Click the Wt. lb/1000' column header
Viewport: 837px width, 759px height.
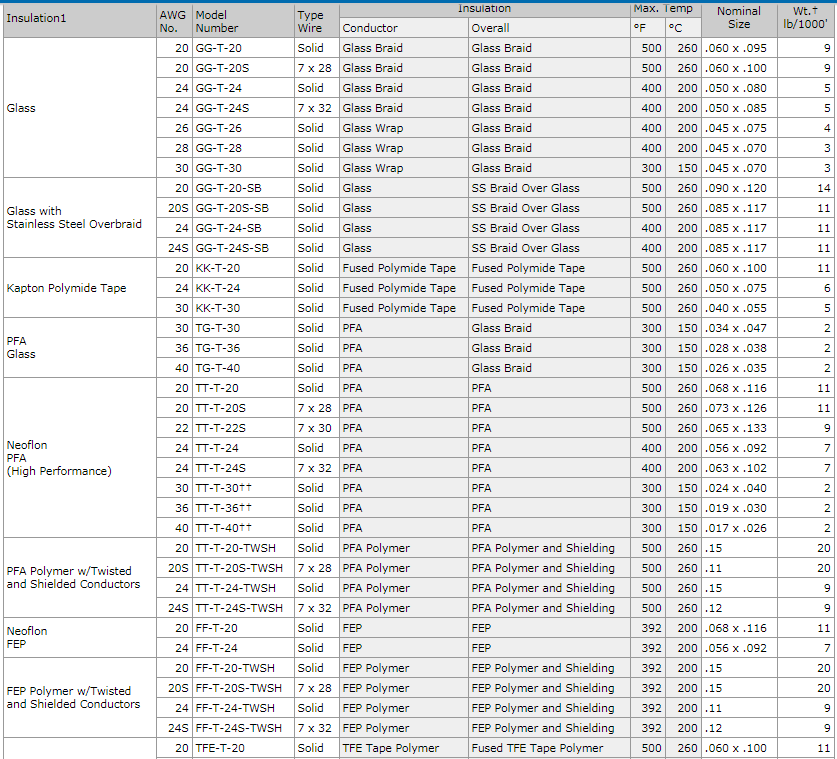click(806, 19)
